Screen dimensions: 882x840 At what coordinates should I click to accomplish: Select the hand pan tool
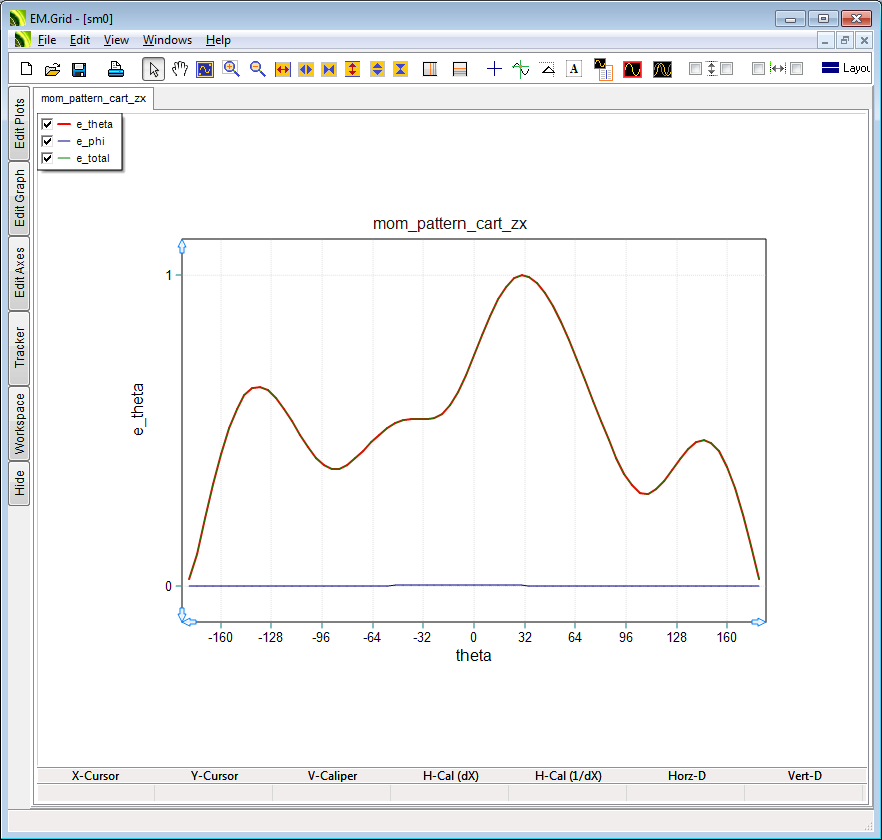(x=180, y=69)
